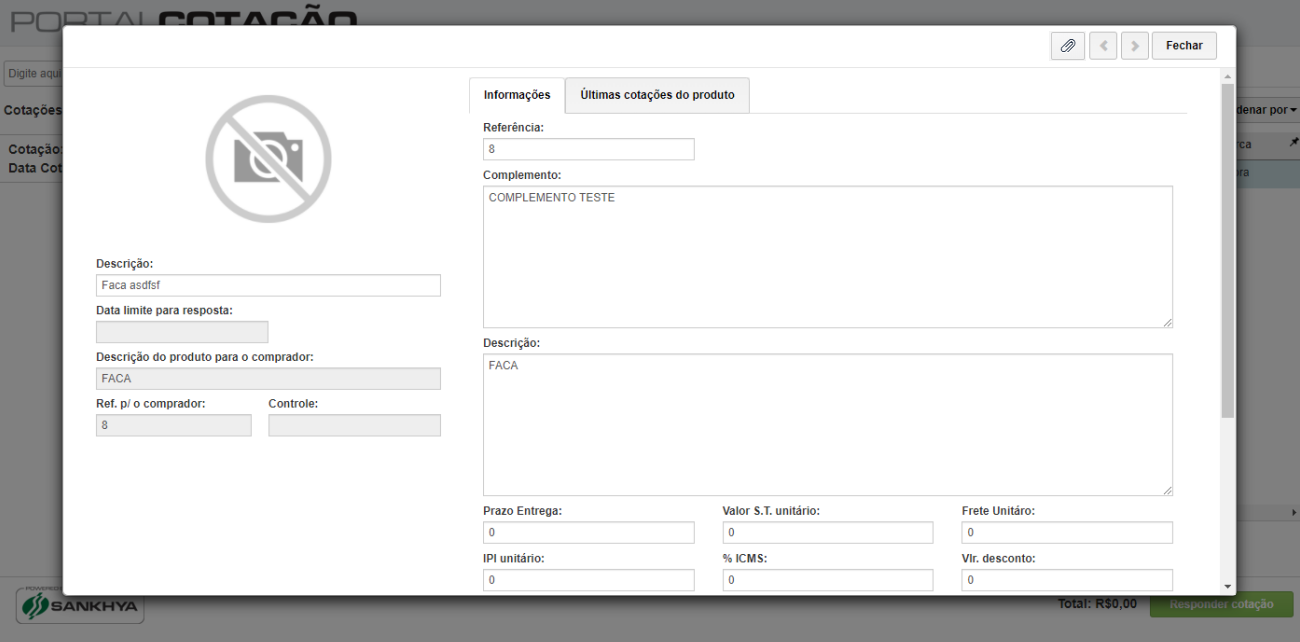Click the Sankhya logo
The height and width of the screenshot is (642, 1300).
[x=80, y=606]
